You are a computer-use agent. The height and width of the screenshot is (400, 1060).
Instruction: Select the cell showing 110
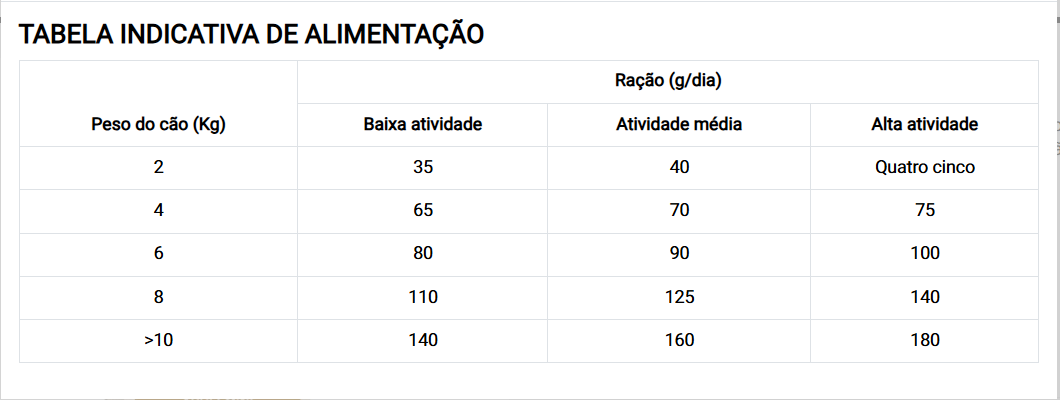[423, 297]
